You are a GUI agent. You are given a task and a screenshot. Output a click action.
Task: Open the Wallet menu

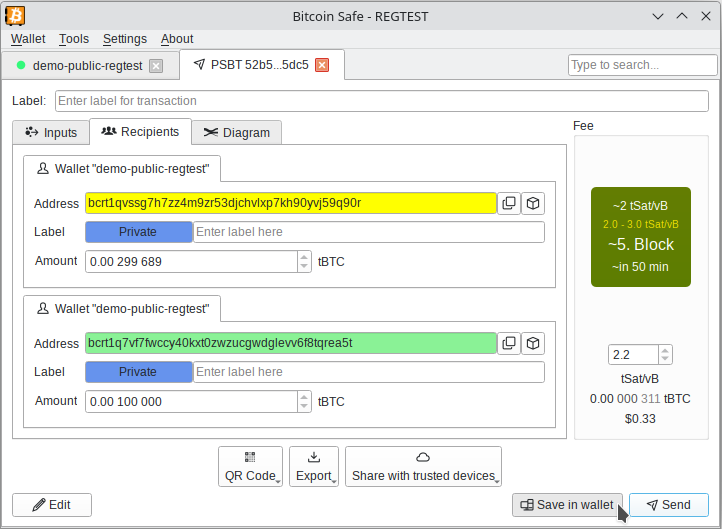coord(28,39)
